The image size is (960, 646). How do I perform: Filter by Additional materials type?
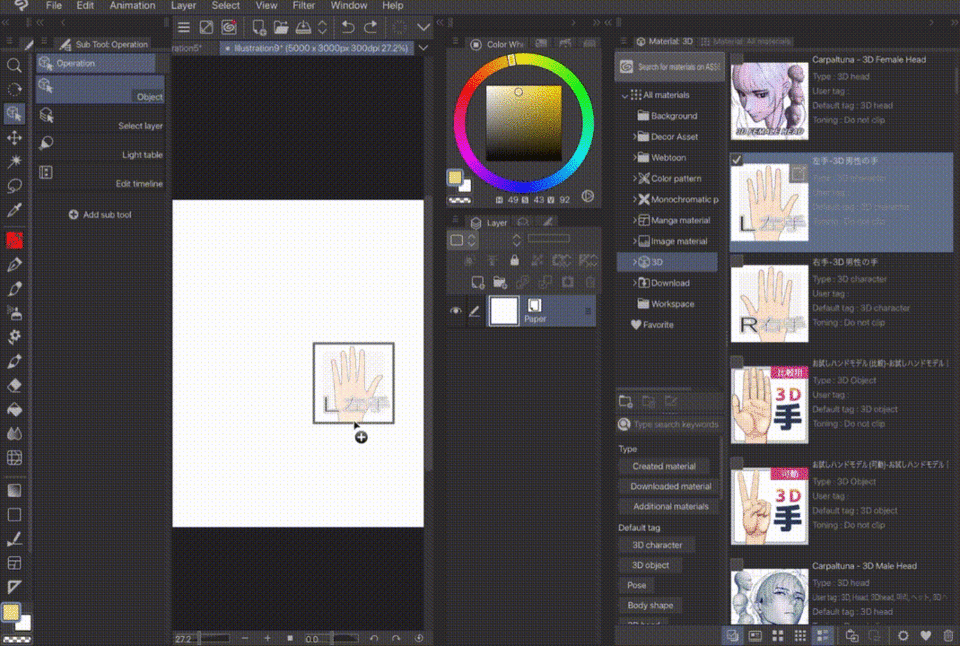670,506
